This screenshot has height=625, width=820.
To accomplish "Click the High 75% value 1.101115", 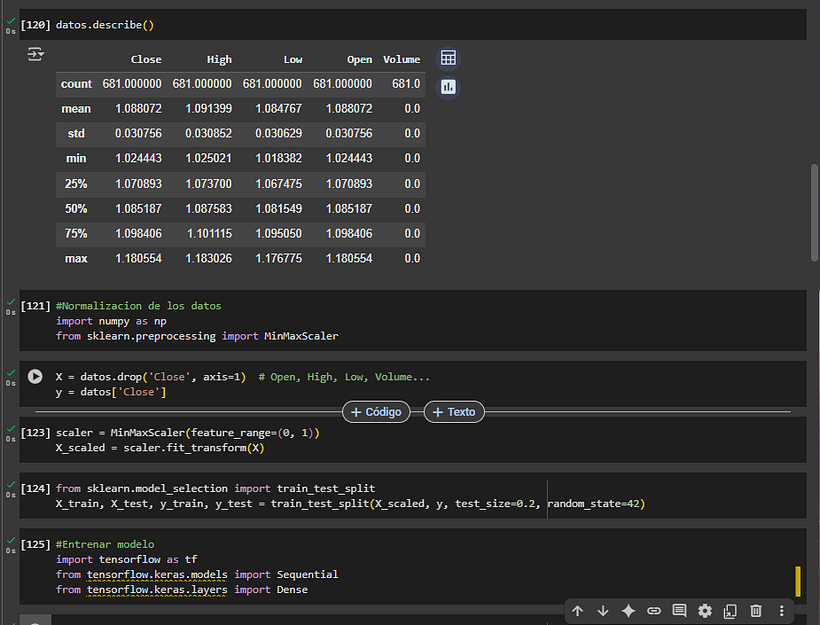I will (x=210, y=234).
